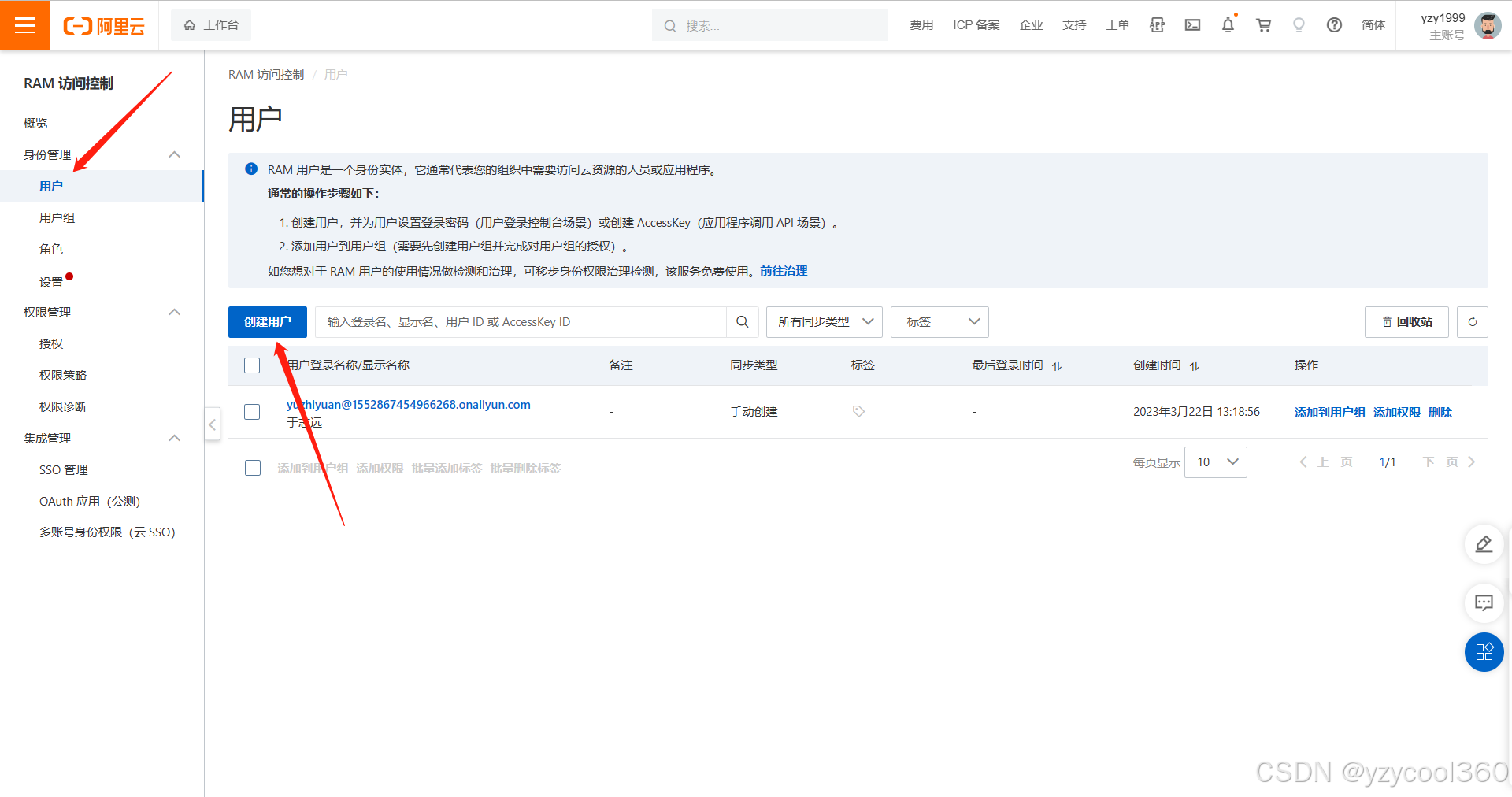Open 费用 in the top bar
Viewport: 1512px width, 797px height.
point(921,25)
